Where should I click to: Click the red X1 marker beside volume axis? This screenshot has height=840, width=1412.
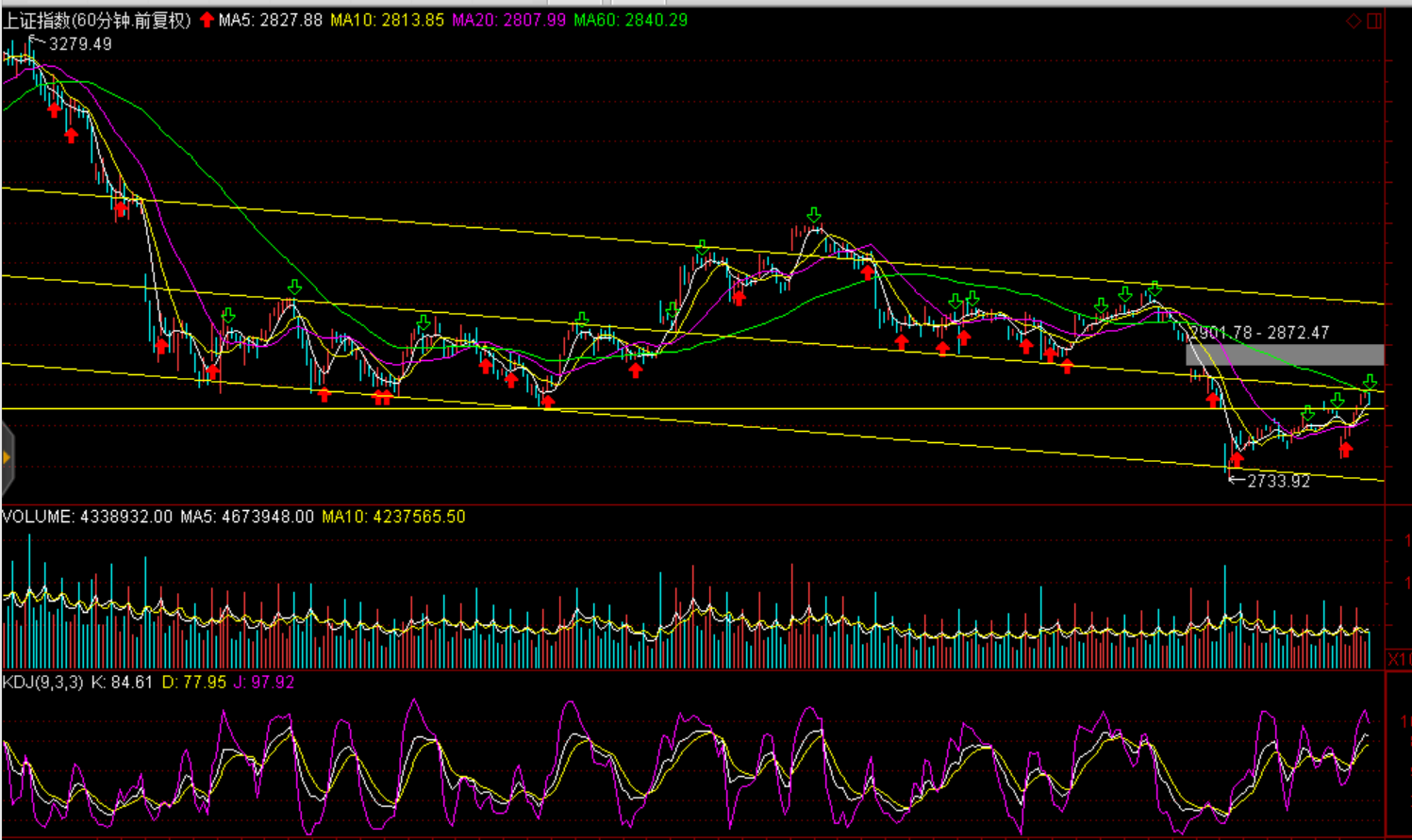1398,659
